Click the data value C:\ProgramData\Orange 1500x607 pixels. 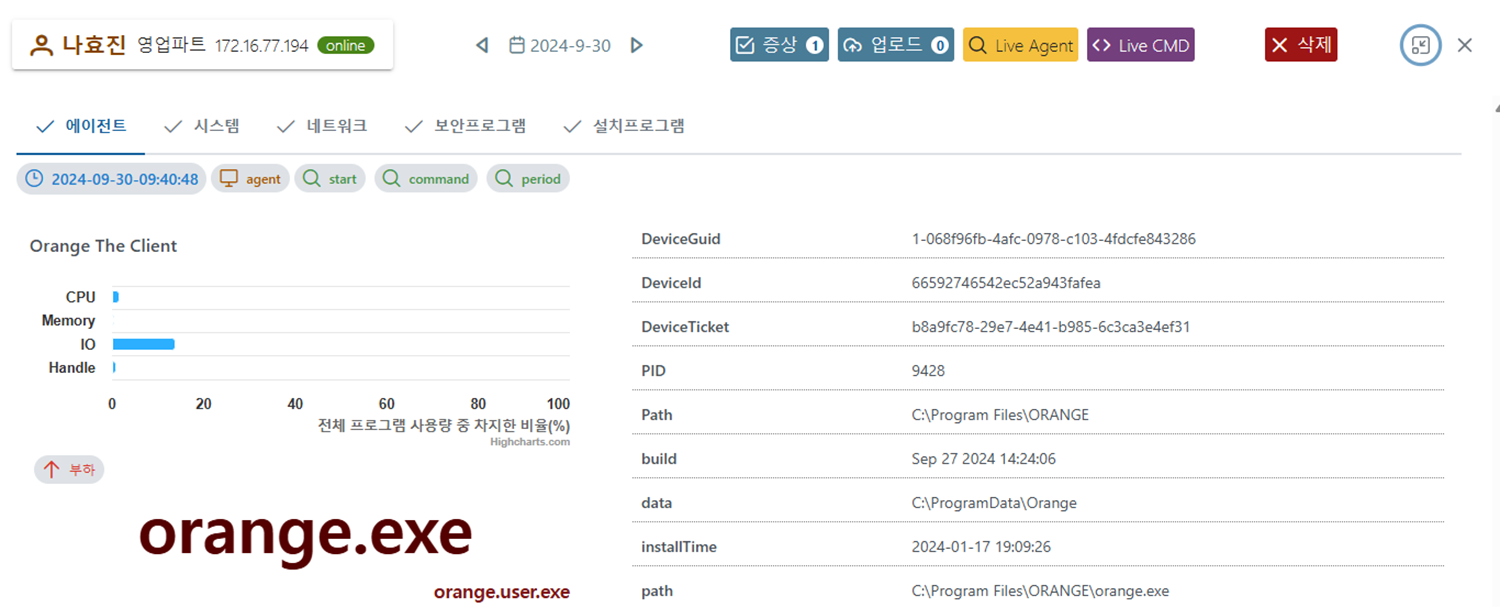click(994, 503)
